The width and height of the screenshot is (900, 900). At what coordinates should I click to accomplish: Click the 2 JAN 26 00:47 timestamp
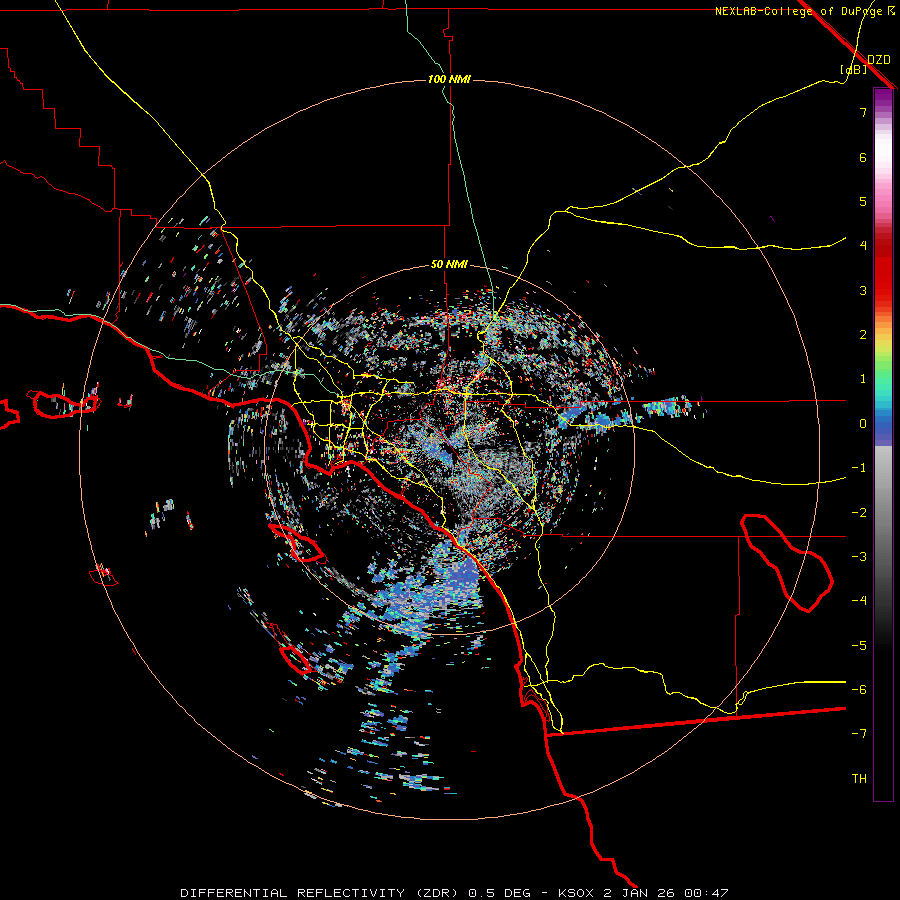[x=666, y=893]
